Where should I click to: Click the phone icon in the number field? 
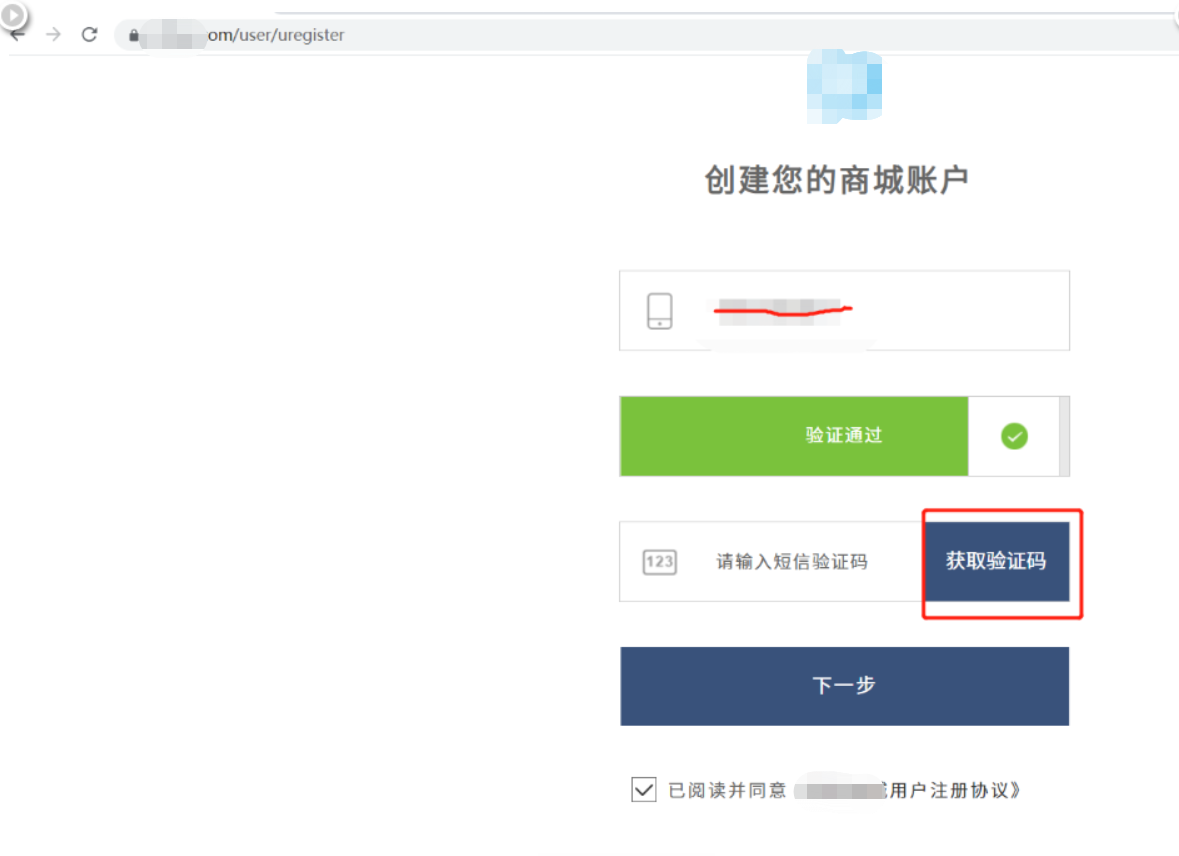pyautogui.click(x=659, y=311)
